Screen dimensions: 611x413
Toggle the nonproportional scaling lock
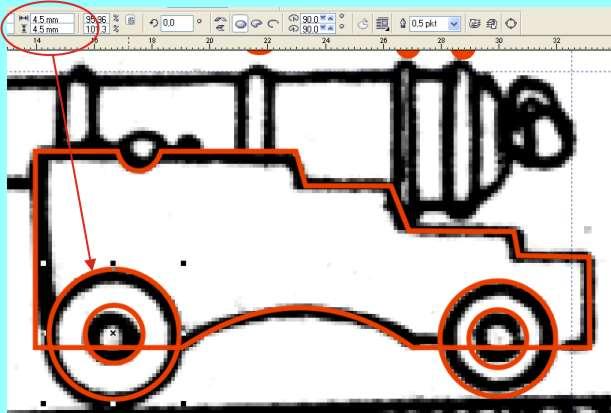point(131,20)
